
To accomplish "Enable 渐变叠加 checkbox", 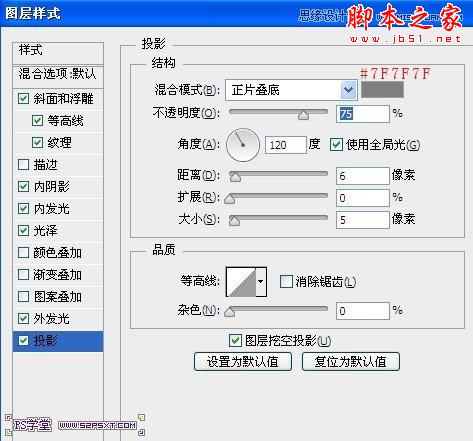I will click(x=23, y=274).
